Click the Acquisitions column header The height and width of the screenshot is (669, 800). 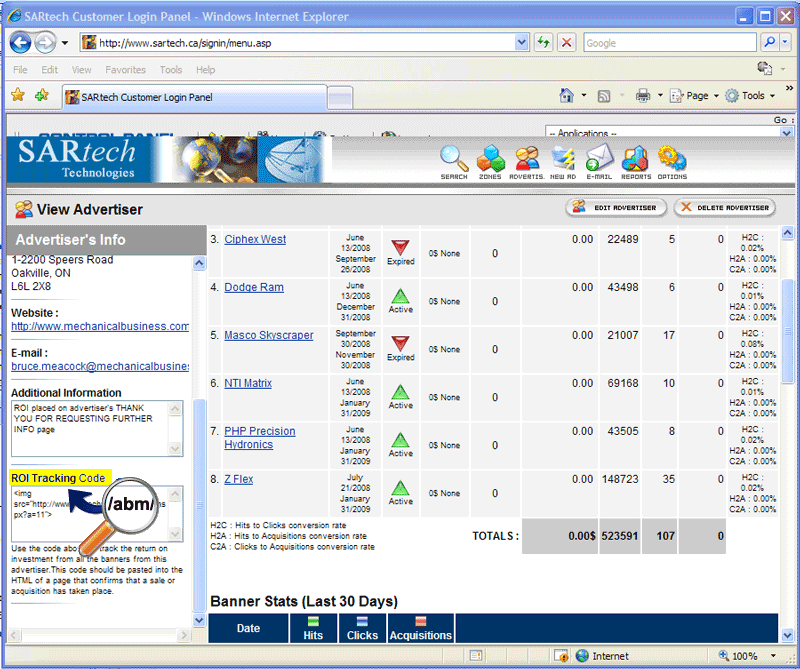coord(421,628)
